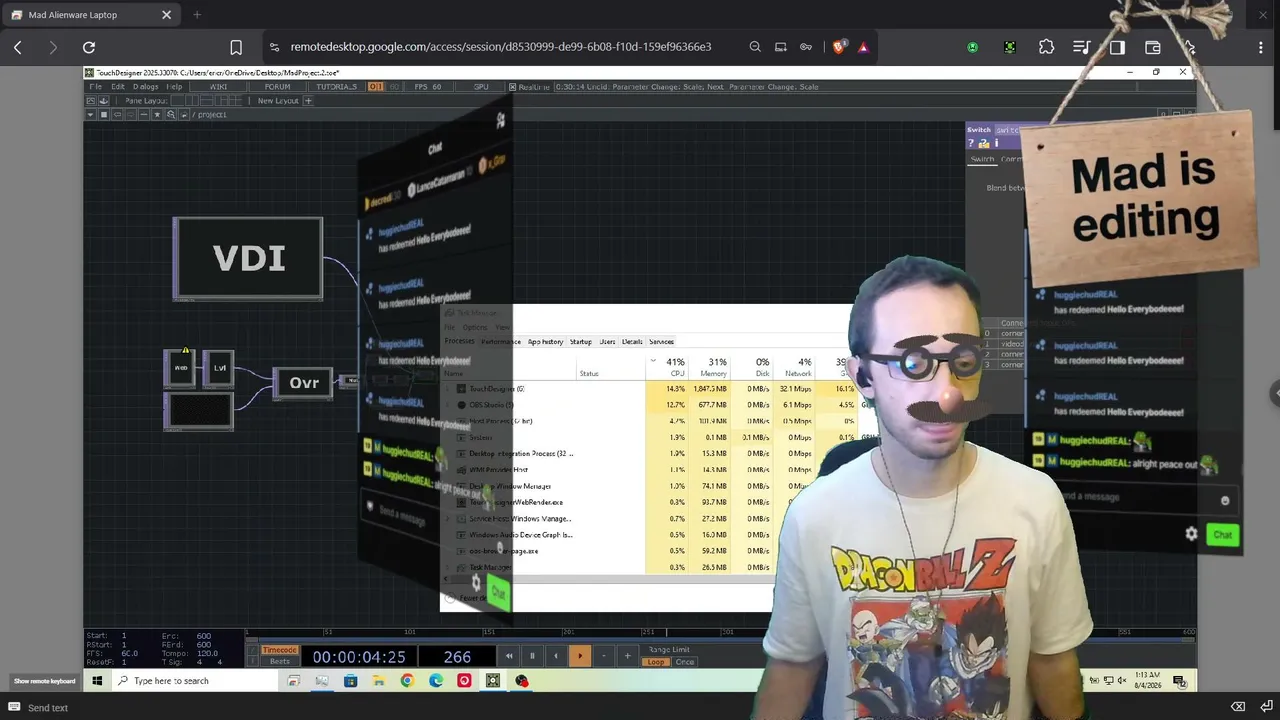Open the Windows Start menu
The width and height of the screenshot is (1280, 720).
click(x=97, y=681)
